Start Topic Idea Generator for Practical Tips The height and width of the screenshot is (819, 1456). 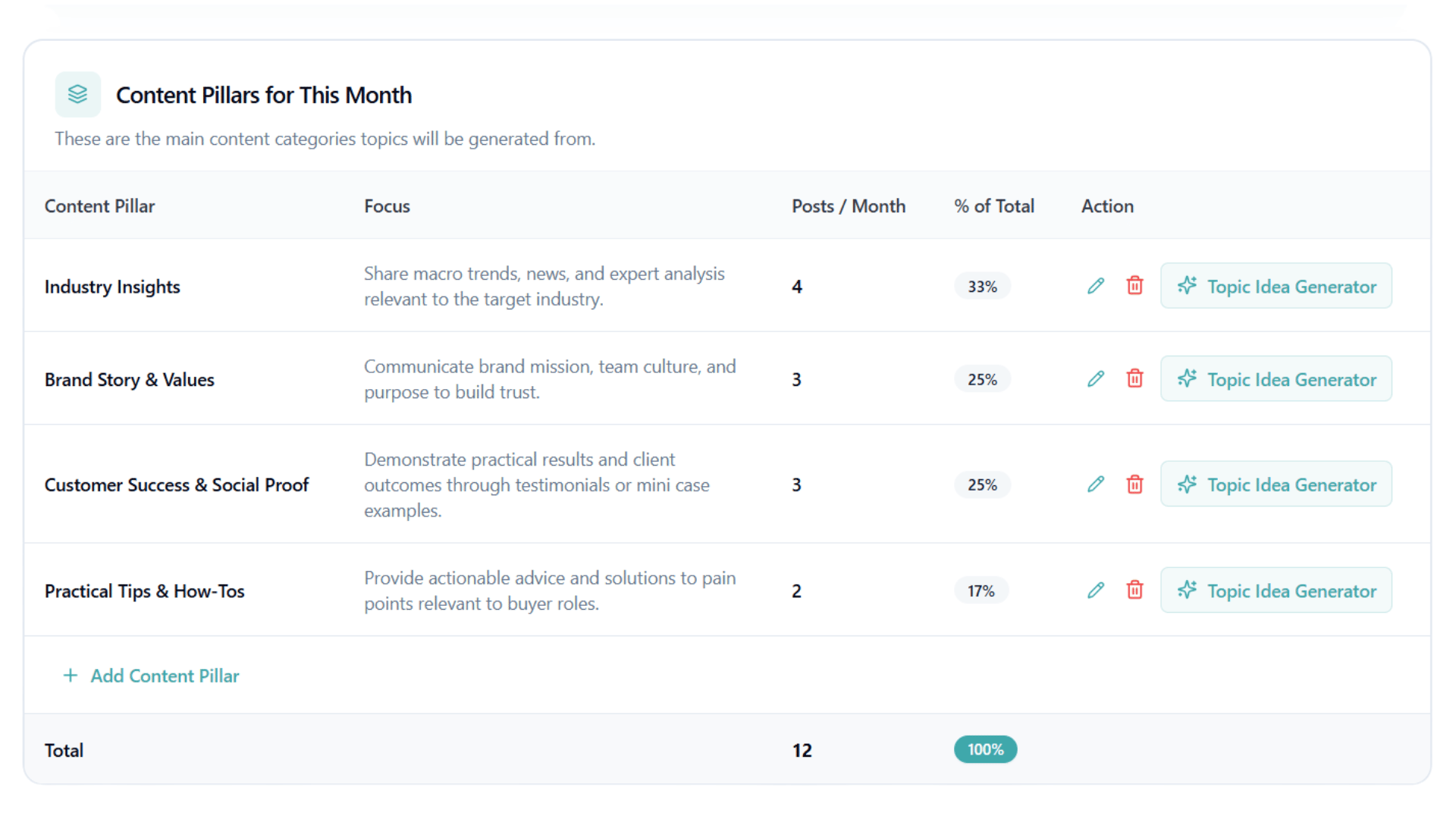1276,591
